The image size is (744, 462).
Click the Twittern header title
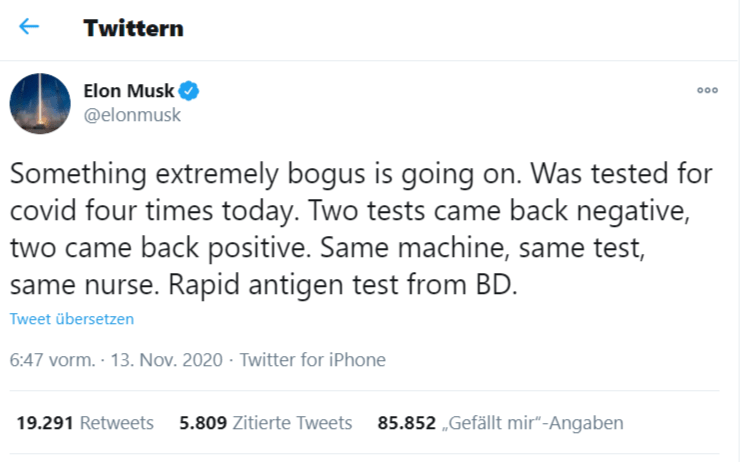133,28
